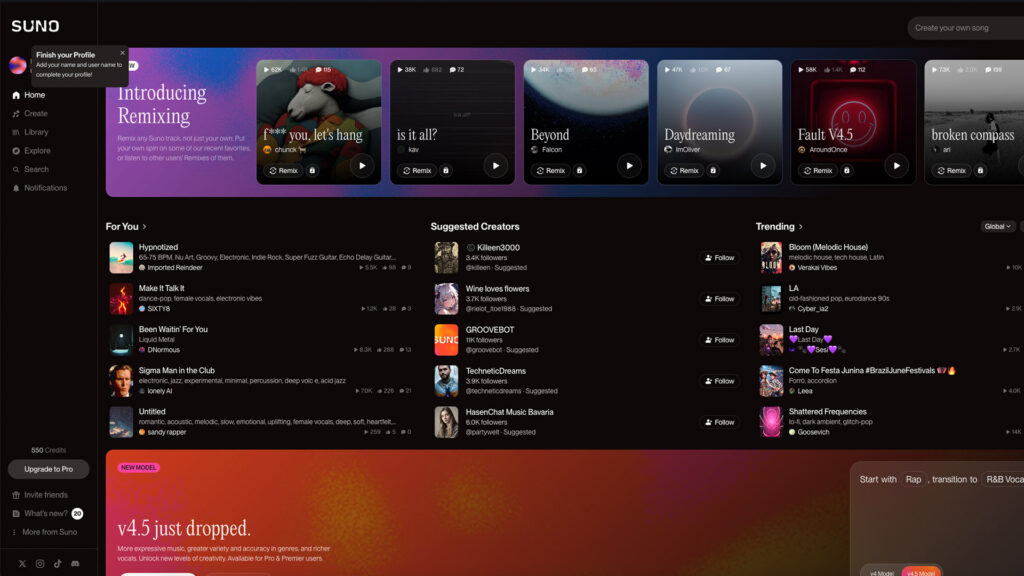Screen dimensions: 1024x576
Task: Expand the Trending section chevron
Action: coord(801,227)
